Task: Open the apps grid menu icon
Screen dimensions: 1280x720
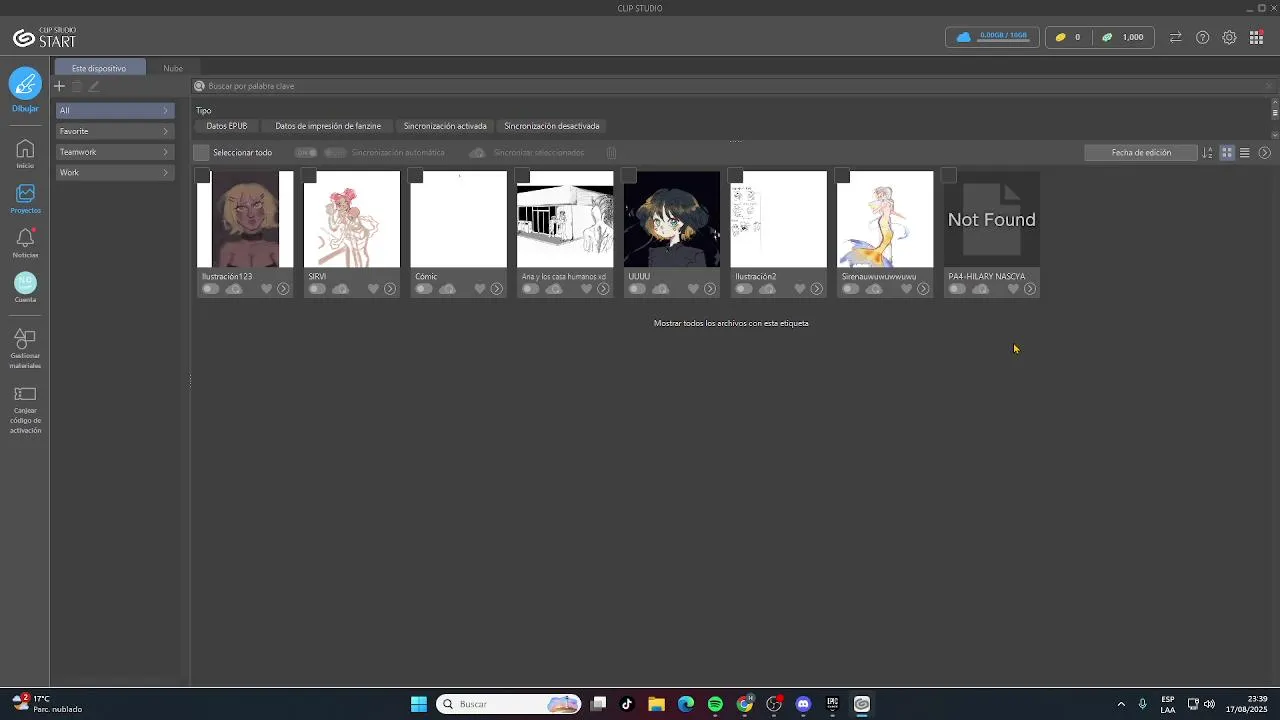Action: point(1257,37)
